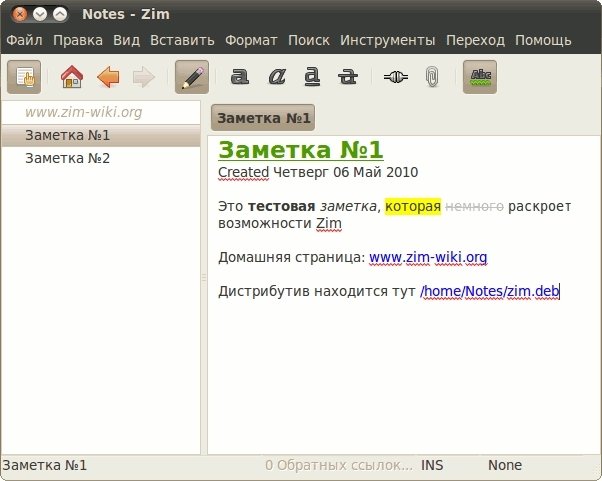The width and height of the screenshot is (602, 481).
Task: Toggle the spell check button
Action: pyautogui.click(x=480, y=76)
